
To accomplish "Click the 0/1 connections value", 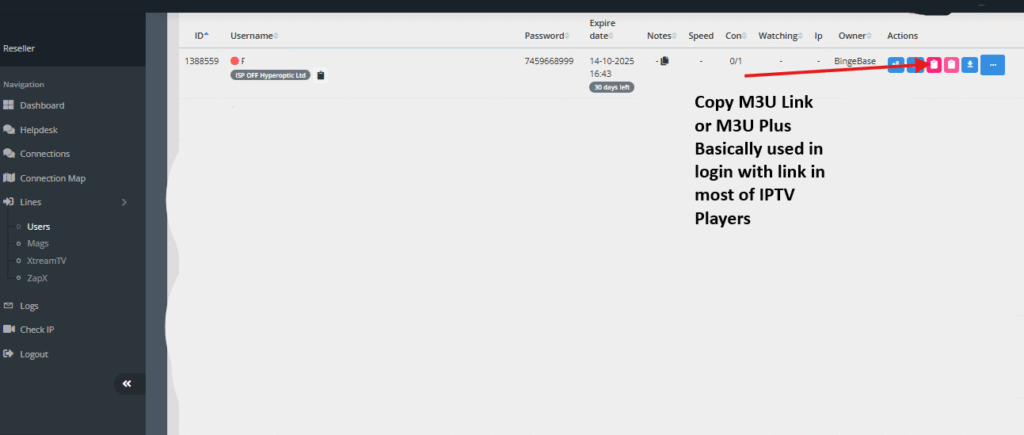I will 736,61.
